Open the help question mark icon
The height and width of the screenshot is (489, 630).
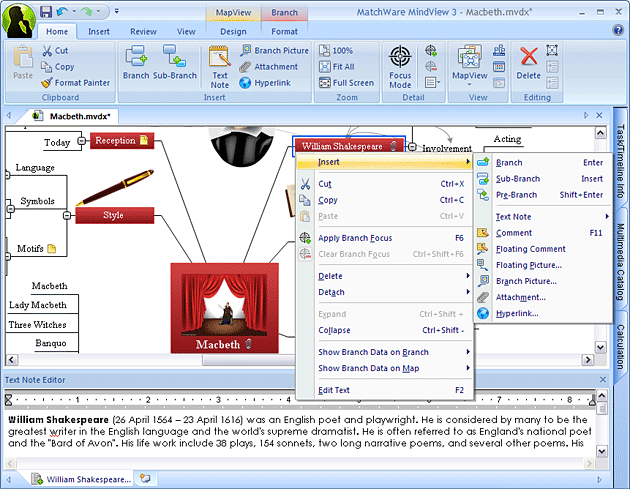[x=618, y=30]
